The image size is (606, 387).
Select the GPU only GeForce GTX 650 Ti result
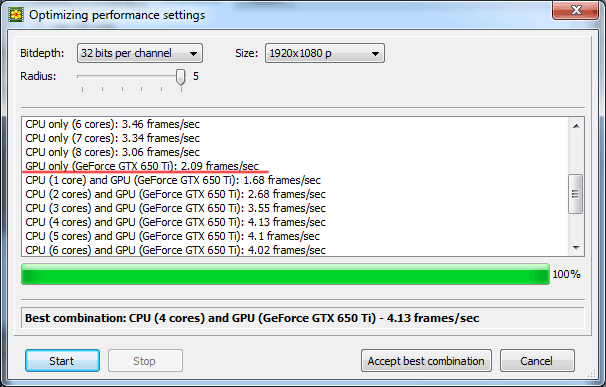(142, 166)
